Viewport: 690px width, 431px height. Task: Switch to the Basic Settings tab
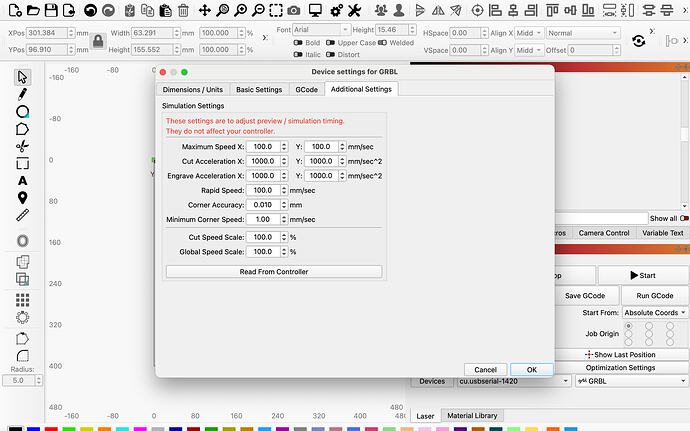click(x=259, y=89)
